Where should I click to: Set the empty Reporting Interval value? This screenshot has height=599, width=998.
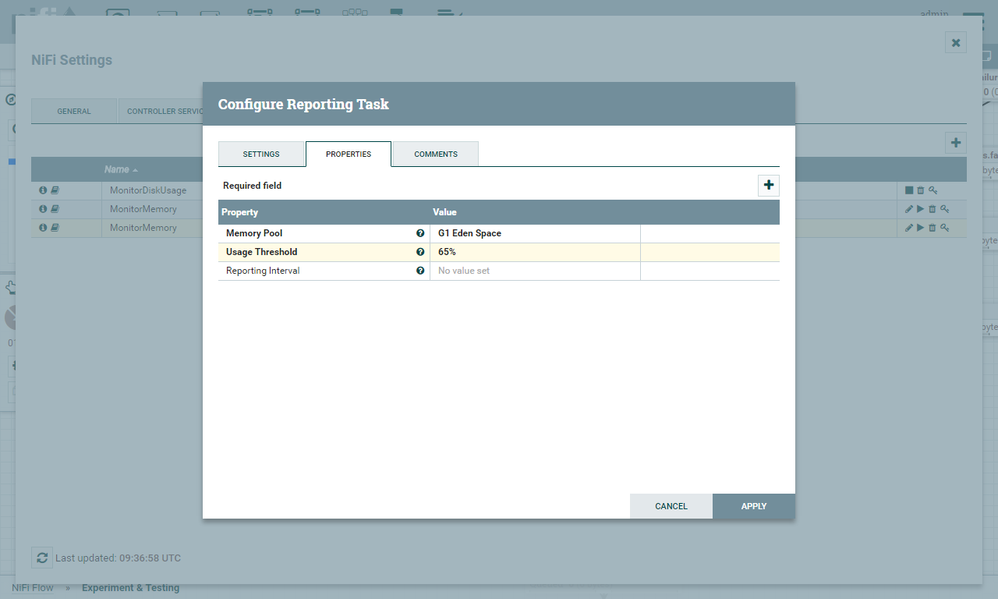coord(534,271)
